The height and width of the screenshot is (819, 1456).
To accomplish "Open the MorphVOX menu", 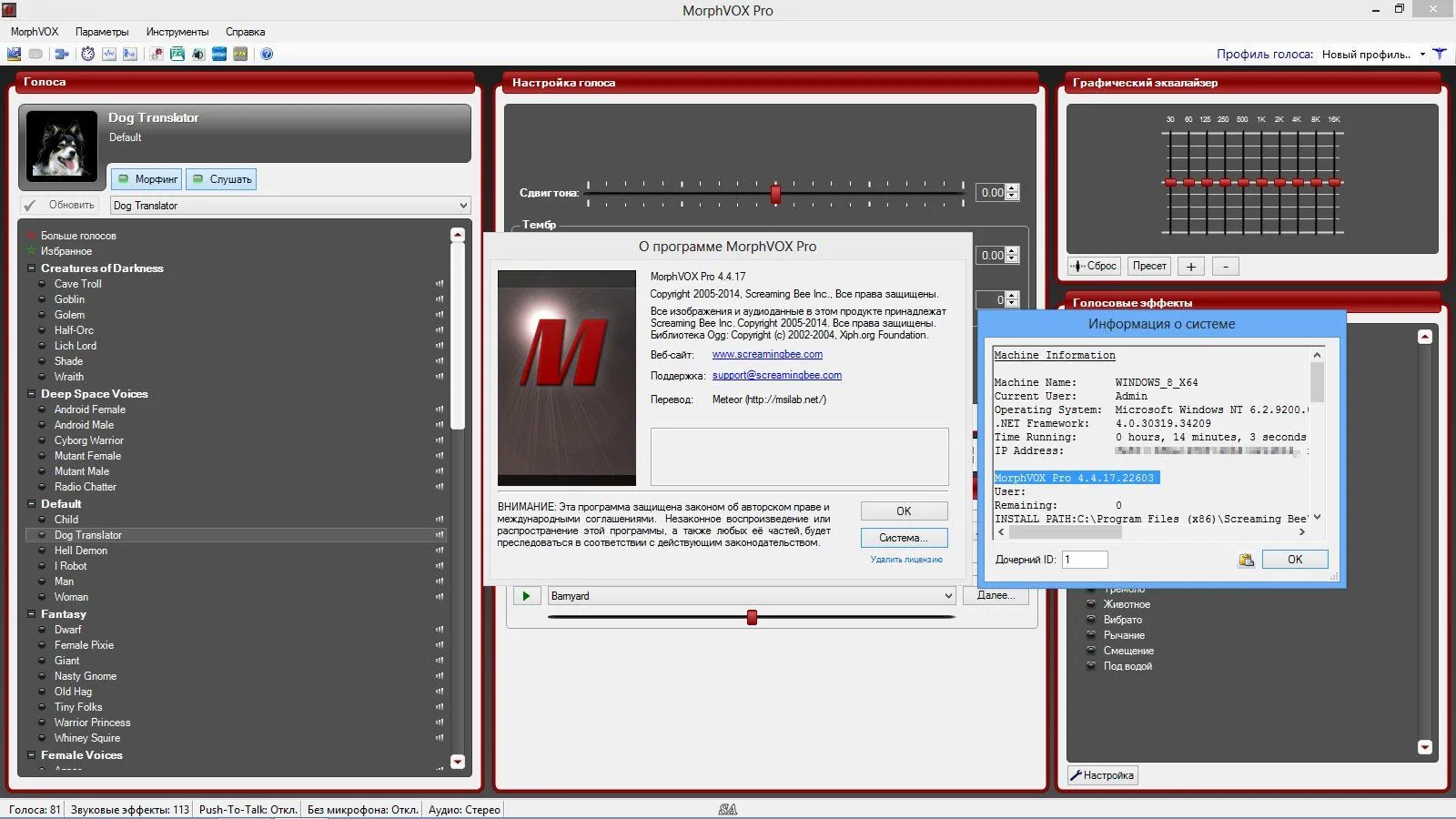I will pos(35,32).
